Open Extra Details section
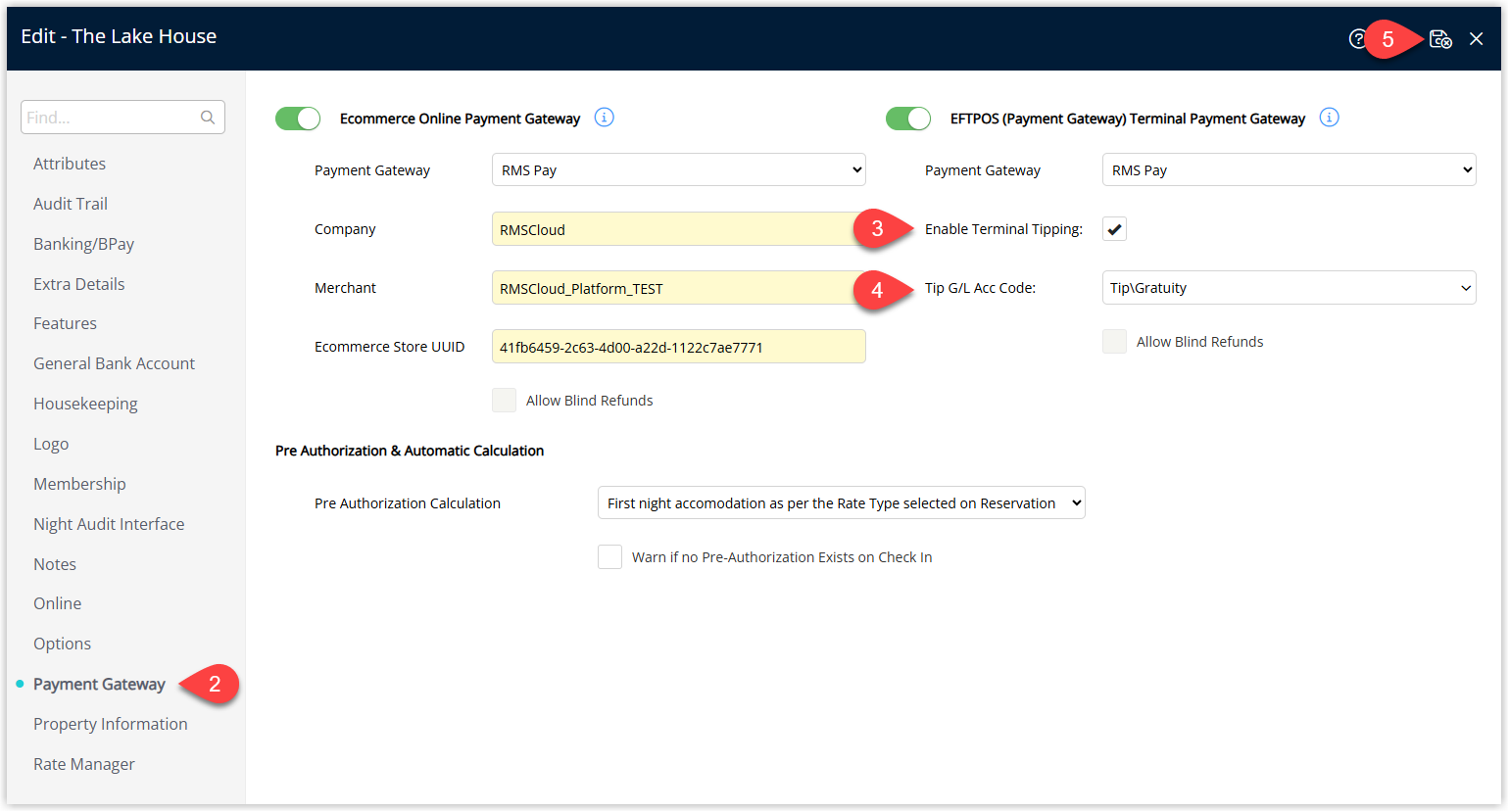 pos(79,284)
